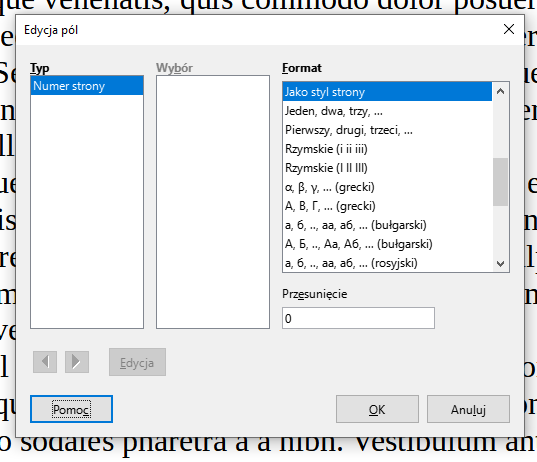Select 'а, б, .., аа, аб, ... (rosyjski)' format
This screenshot has width=537, height=462.
click(387, 263)
